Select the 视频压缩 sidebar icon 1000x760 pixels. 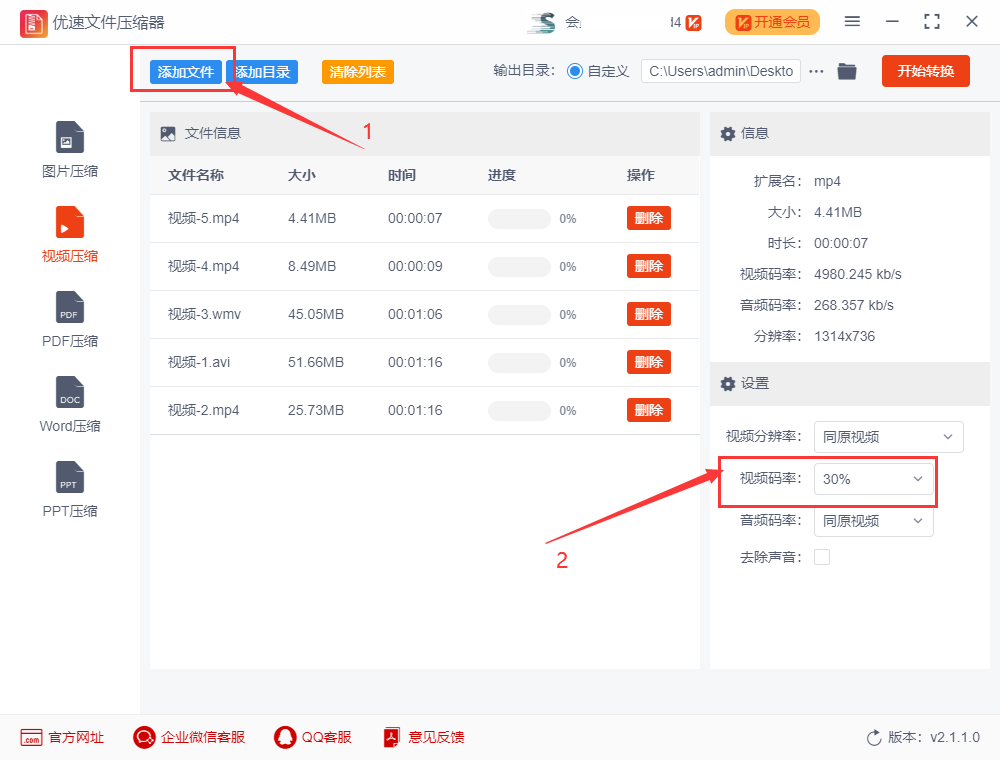click(69, 233)
